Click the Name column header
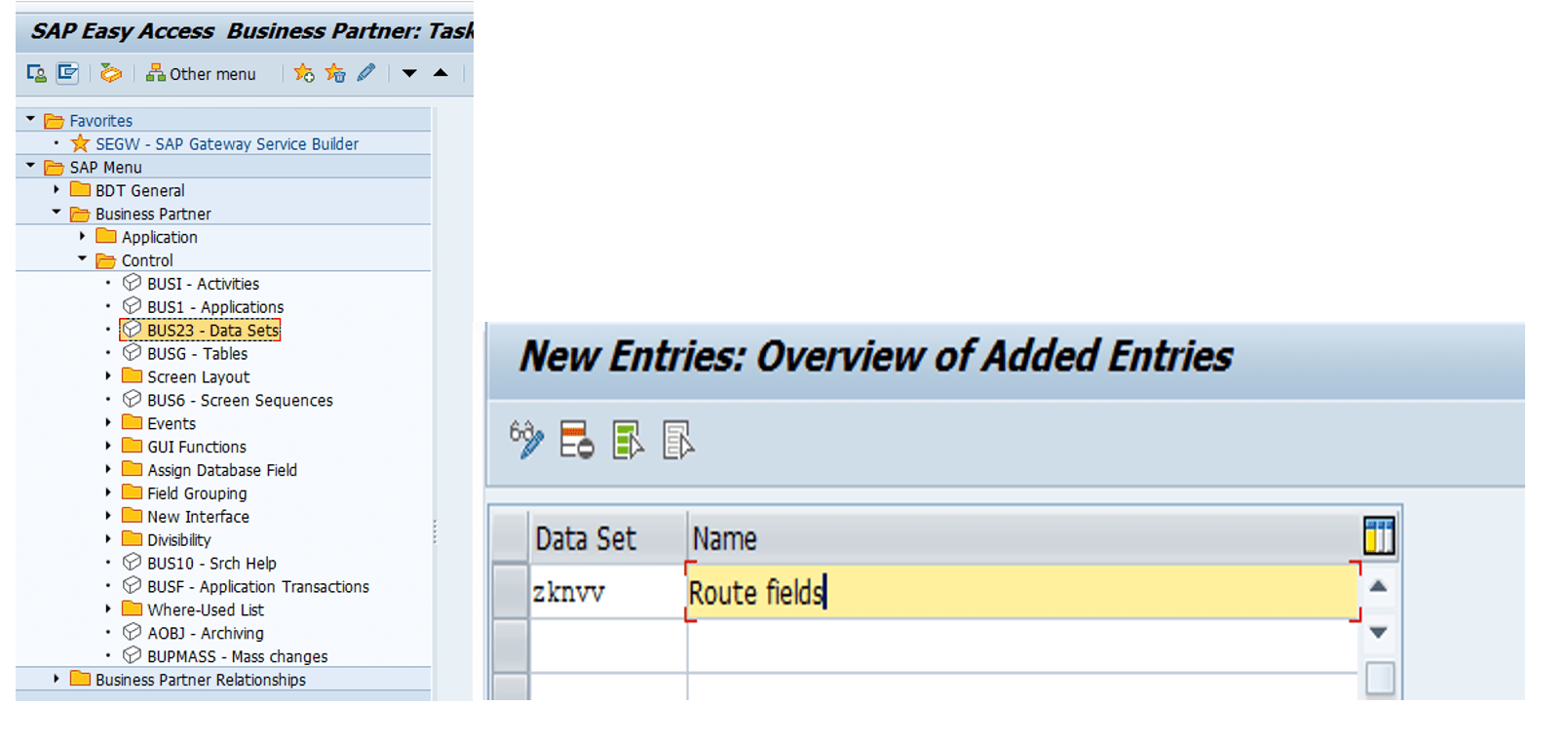 pos(1023,538)
